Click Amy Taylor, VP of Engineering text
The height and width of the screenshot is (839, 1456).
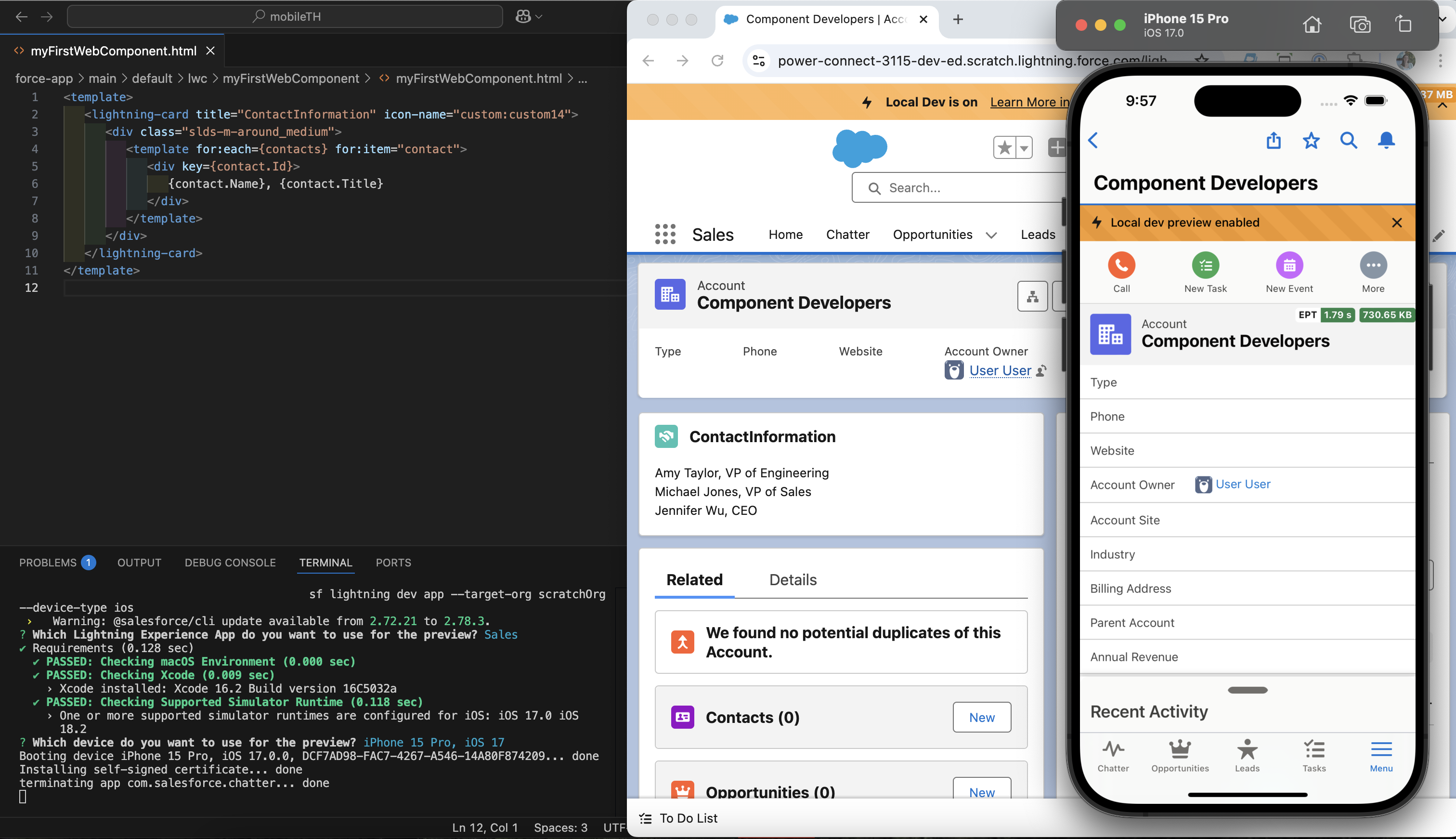pos(741,472)
